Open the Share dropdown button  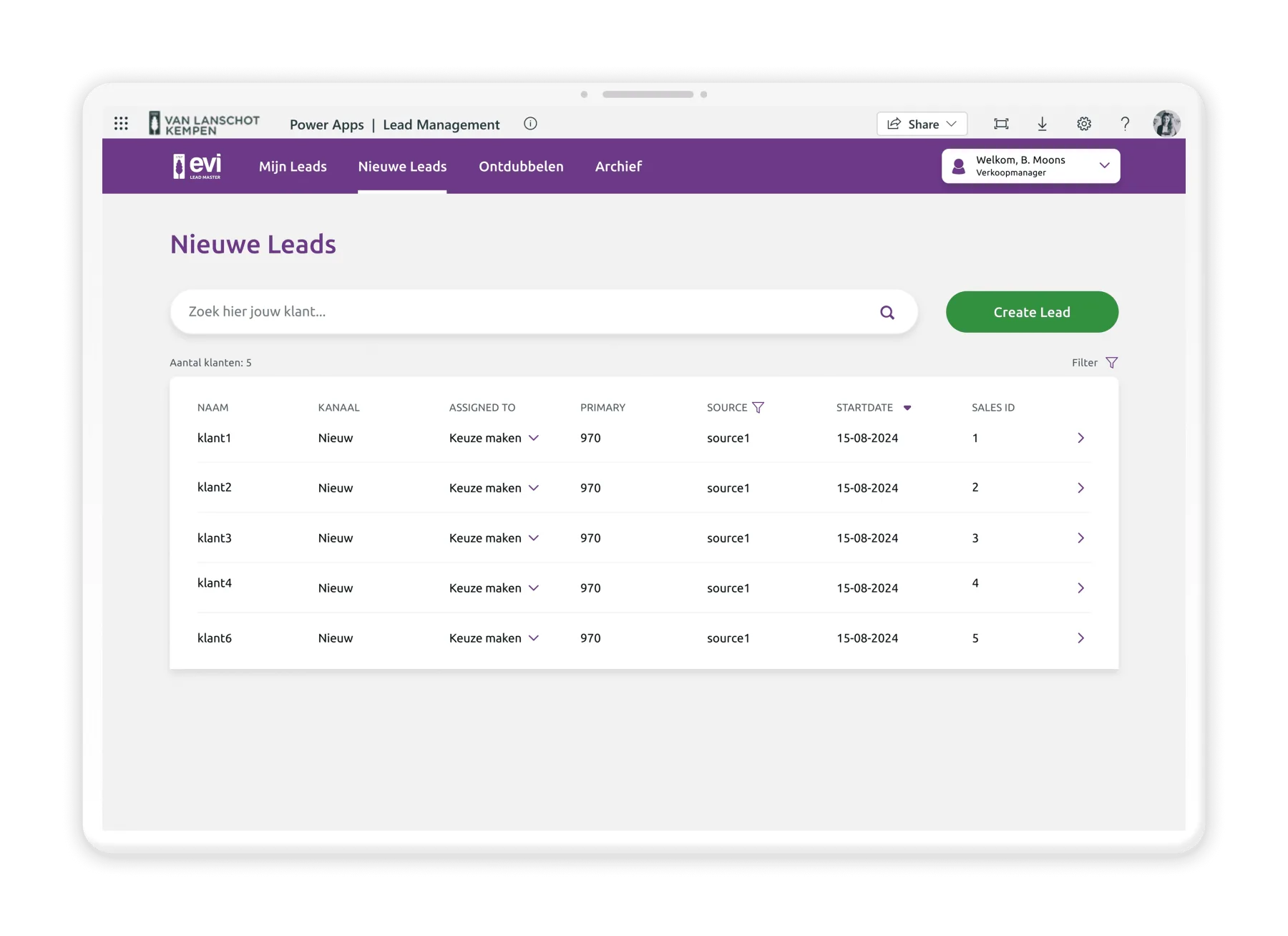922,124
